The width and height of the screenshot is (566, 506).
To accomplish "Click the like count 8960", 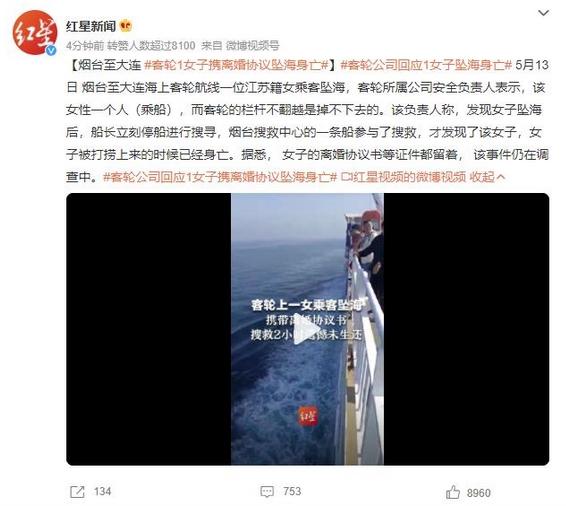I will 479,493.
